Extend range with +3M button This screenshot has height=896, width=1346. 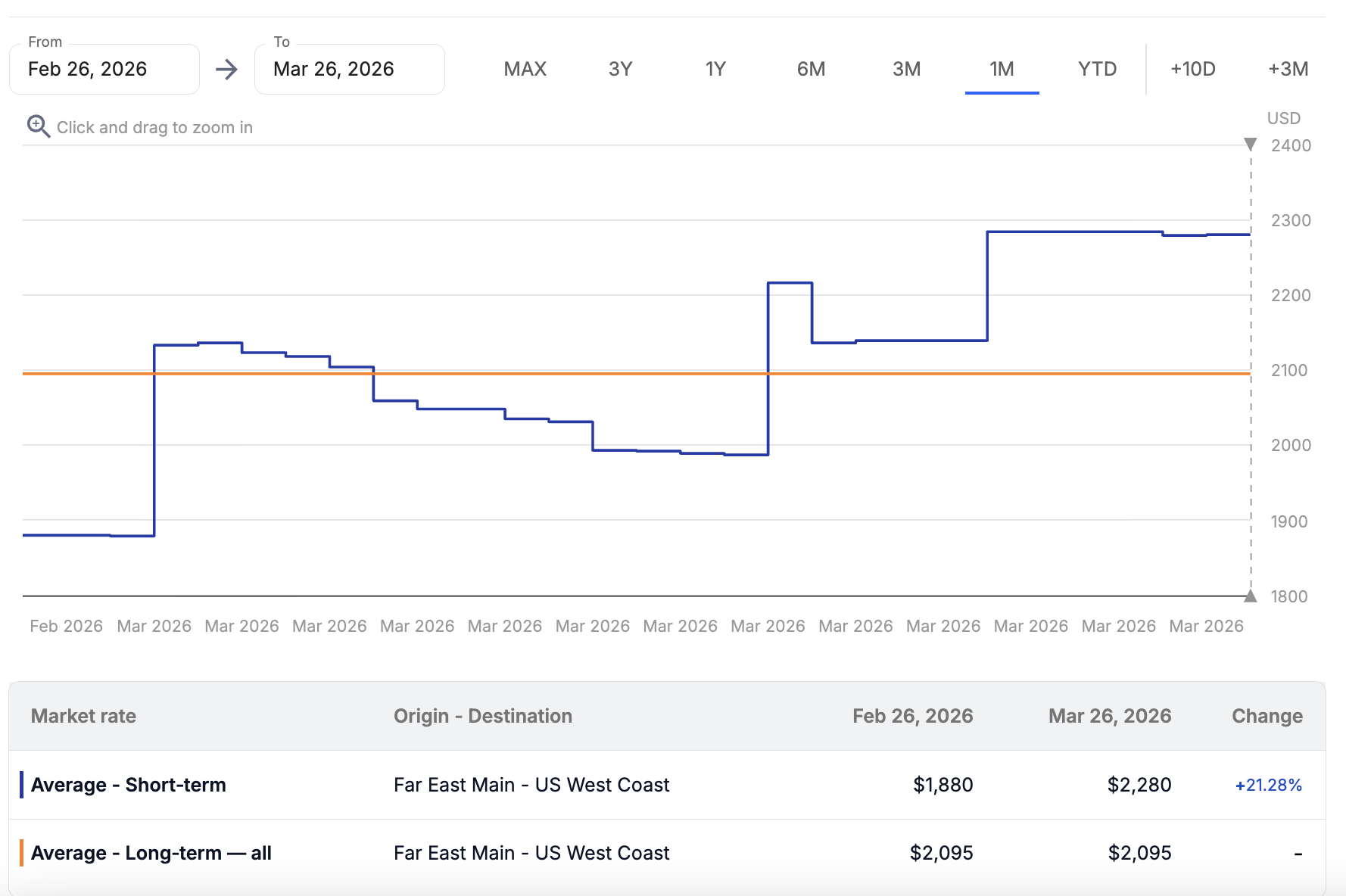pyautogui.click(x=1288, y=69)
